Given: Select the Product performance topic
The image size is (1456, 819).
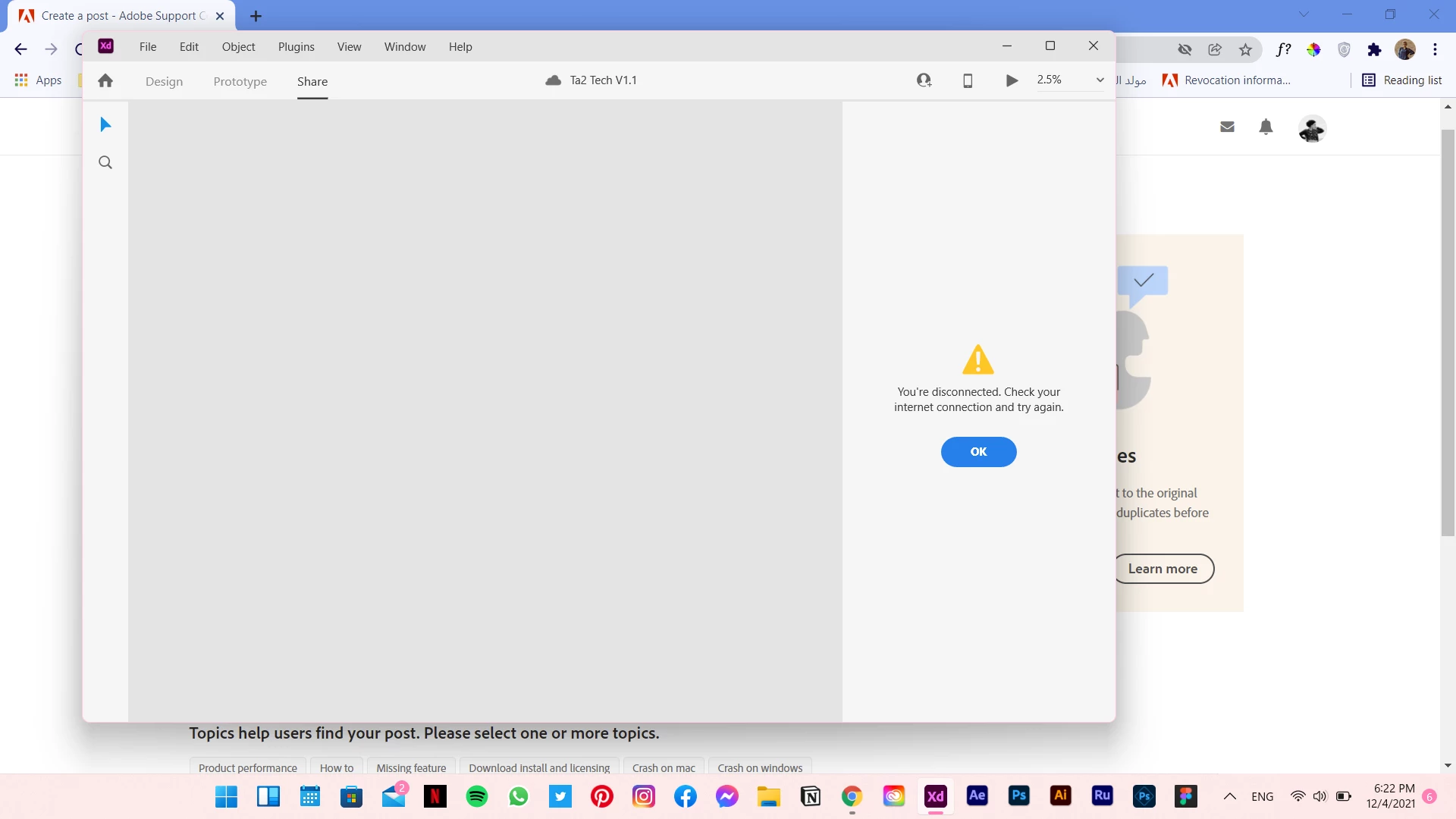Looking at the screenshot, I should coord(247,767).
